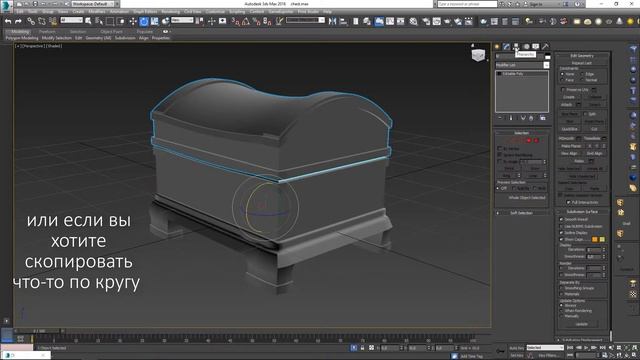Enable the Use NURMS Subdivision checkbox
The image size is (640, 360).
pyautogui.click(x=562, y=226)
